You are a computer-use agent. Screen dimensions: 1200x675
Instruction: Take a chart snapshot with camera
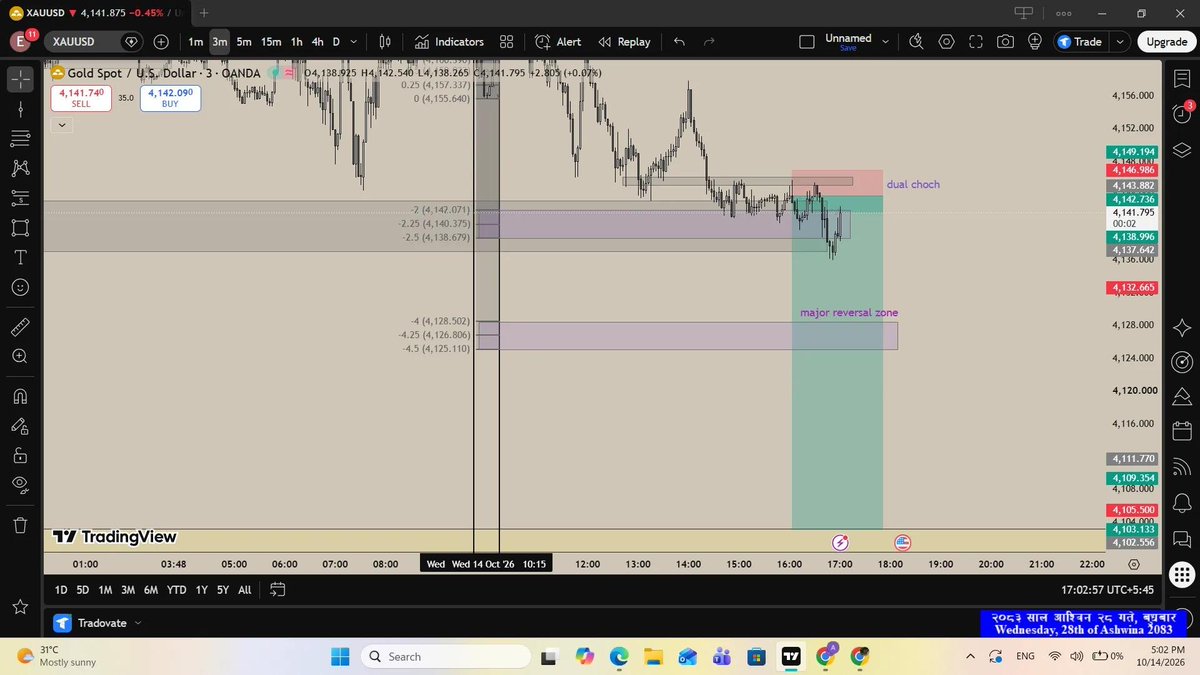tap(1005, 42)
